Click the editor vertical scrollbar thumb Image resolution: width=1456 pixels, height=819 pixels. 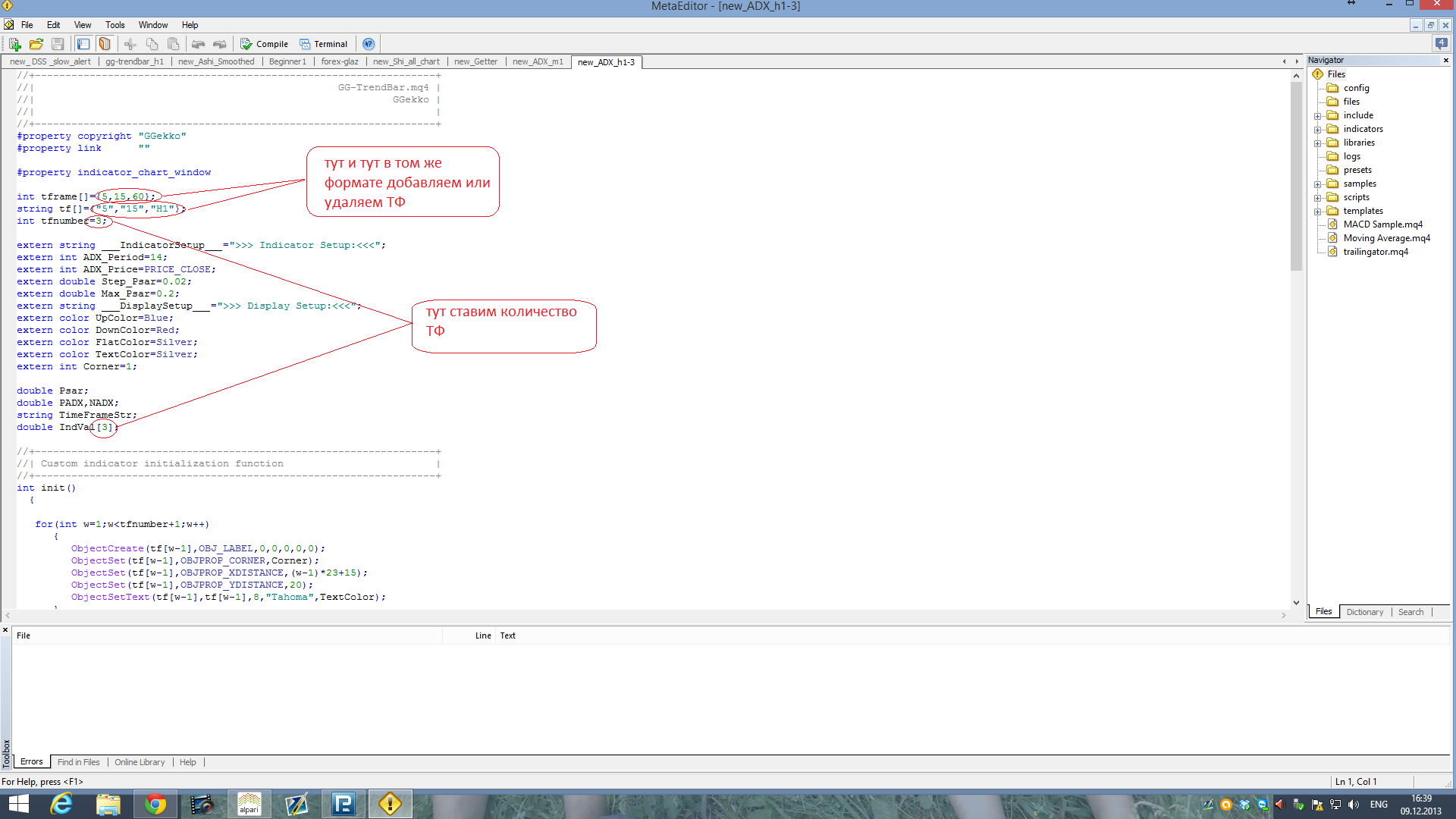(1296, 175)
